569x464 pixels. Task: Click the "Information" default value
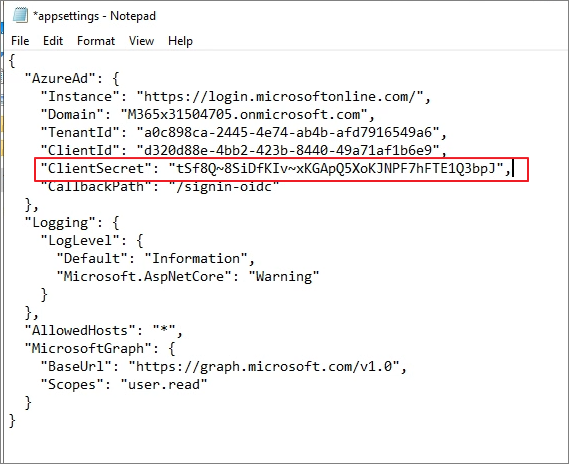click(196, 258)
